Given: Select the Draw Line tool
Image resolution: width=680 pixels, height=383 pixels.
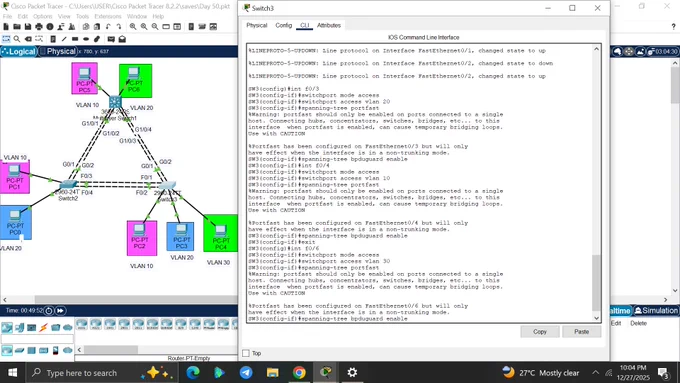Looking at the screenshot, I should point(64,39).
